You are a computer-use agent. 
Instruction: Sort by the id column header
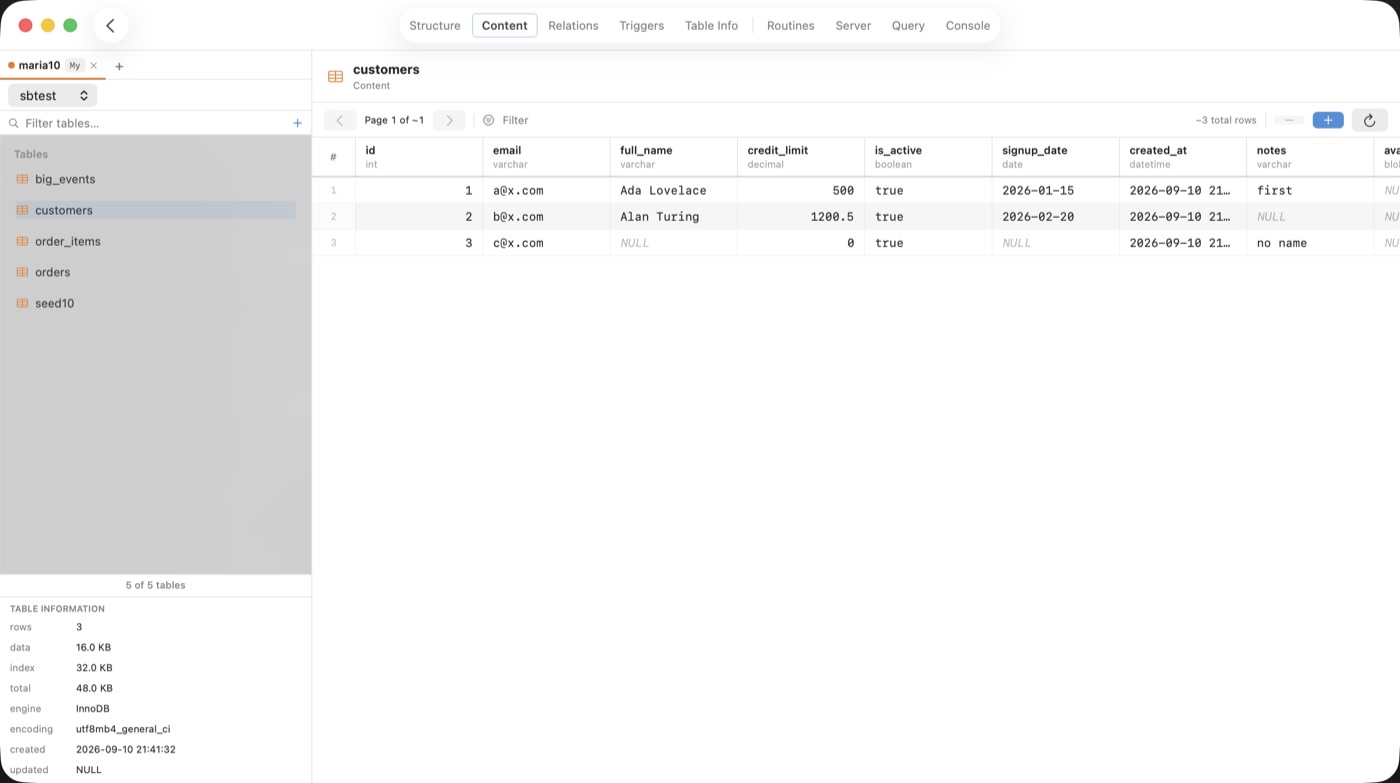[x=419, y=157]
